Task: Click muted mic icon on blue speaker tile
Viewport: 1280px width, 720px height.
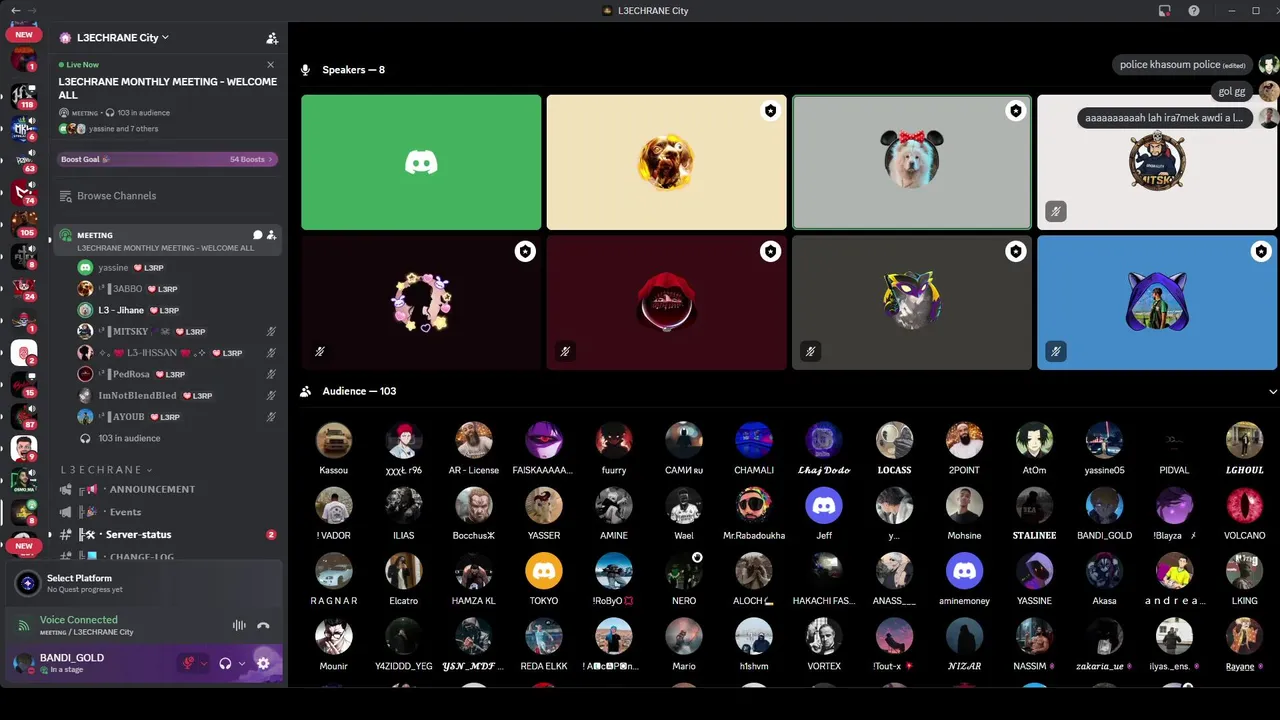Action: click(x=1055, y=351)
